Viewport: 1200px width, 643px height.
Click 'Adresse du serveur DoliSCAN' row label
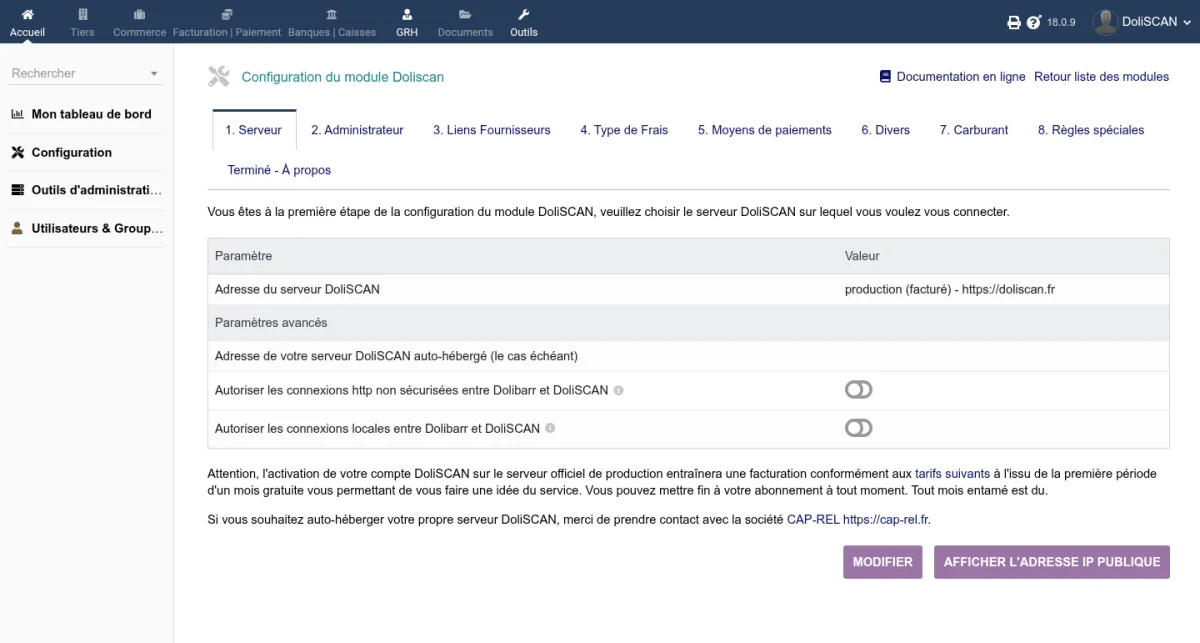pyautogui.click(x=297, y=289)
